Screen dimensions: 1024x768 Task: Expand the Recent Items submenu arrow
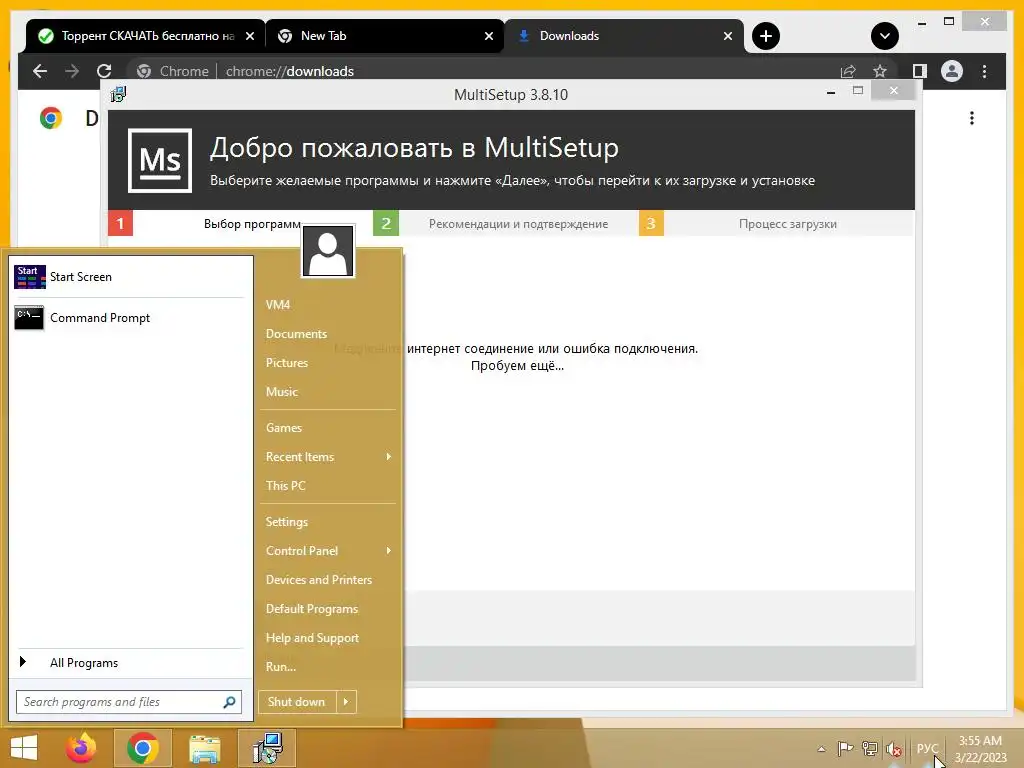coord(389,456)
